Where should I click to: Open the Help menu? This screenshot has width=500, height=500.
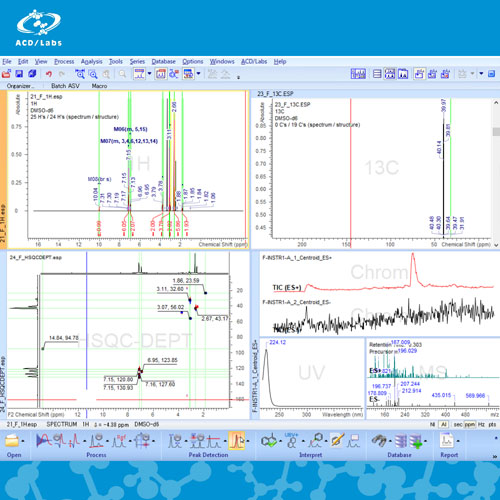tap(280, 62)
